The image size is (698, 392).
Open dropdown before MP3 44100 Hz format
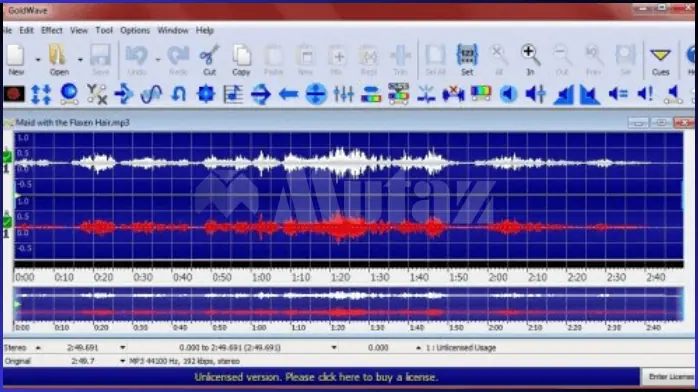(122, 361)
